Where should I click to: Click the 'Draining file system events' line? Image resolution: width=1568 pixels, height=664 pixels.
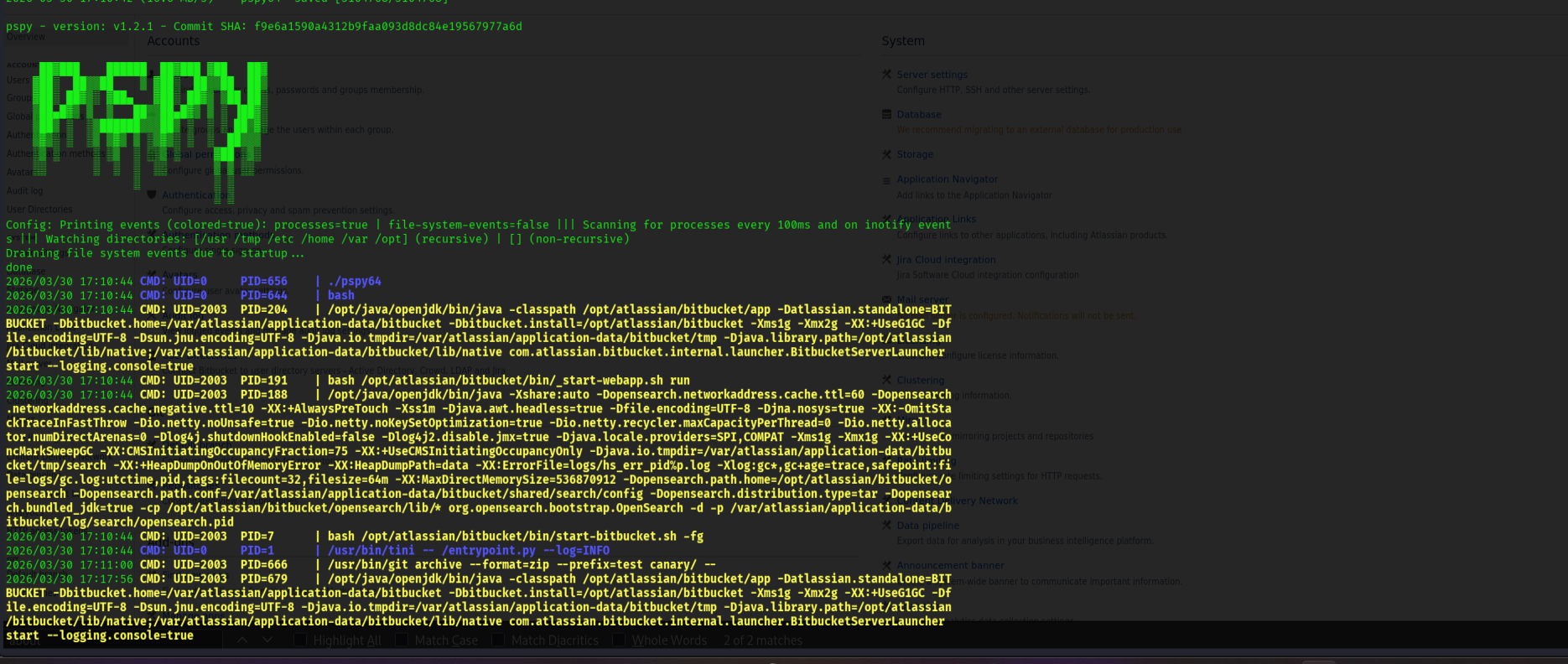point(155,253)
